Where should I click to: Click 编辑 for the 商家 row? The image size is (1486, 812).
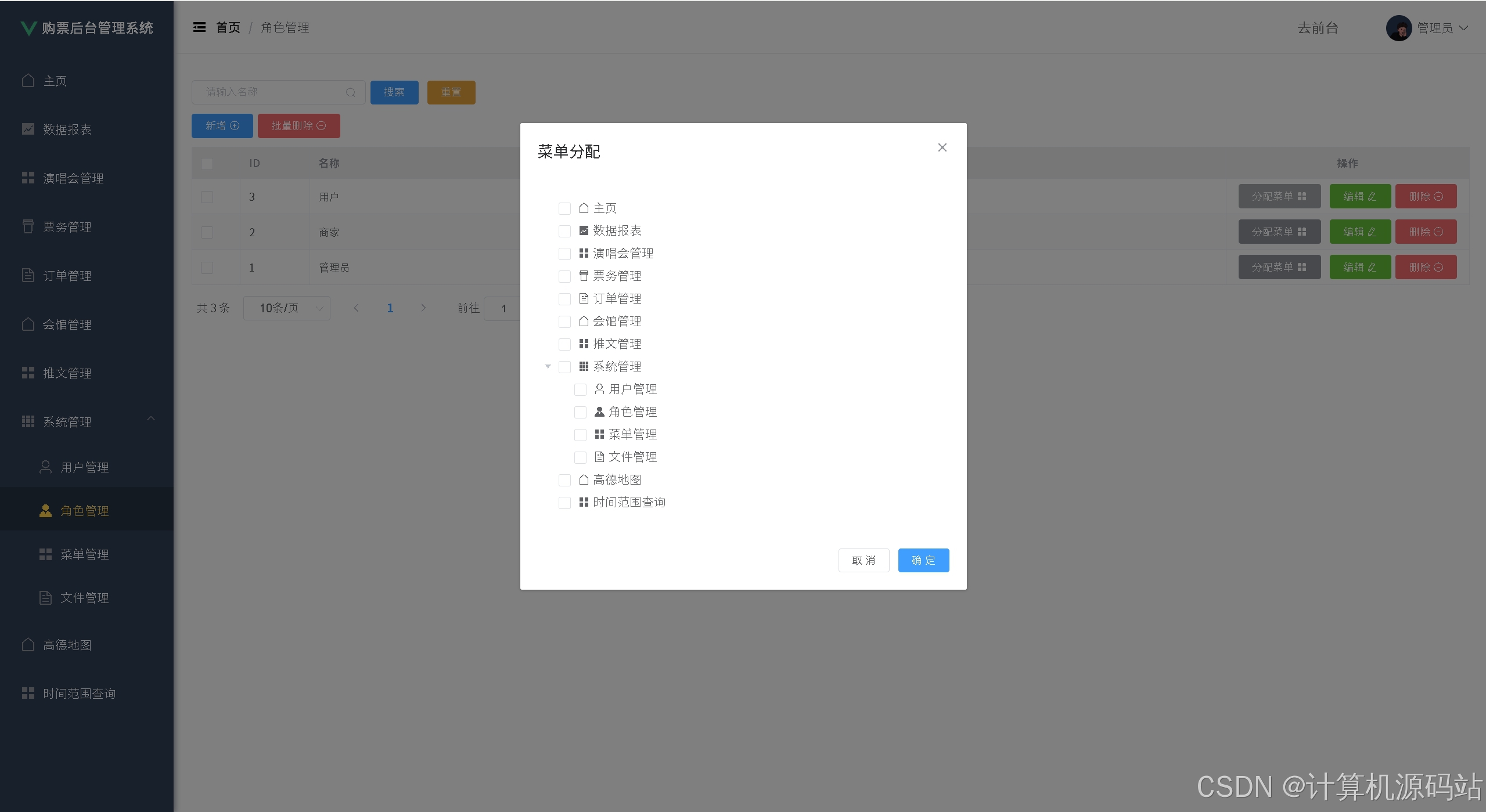click(1360, 232)
